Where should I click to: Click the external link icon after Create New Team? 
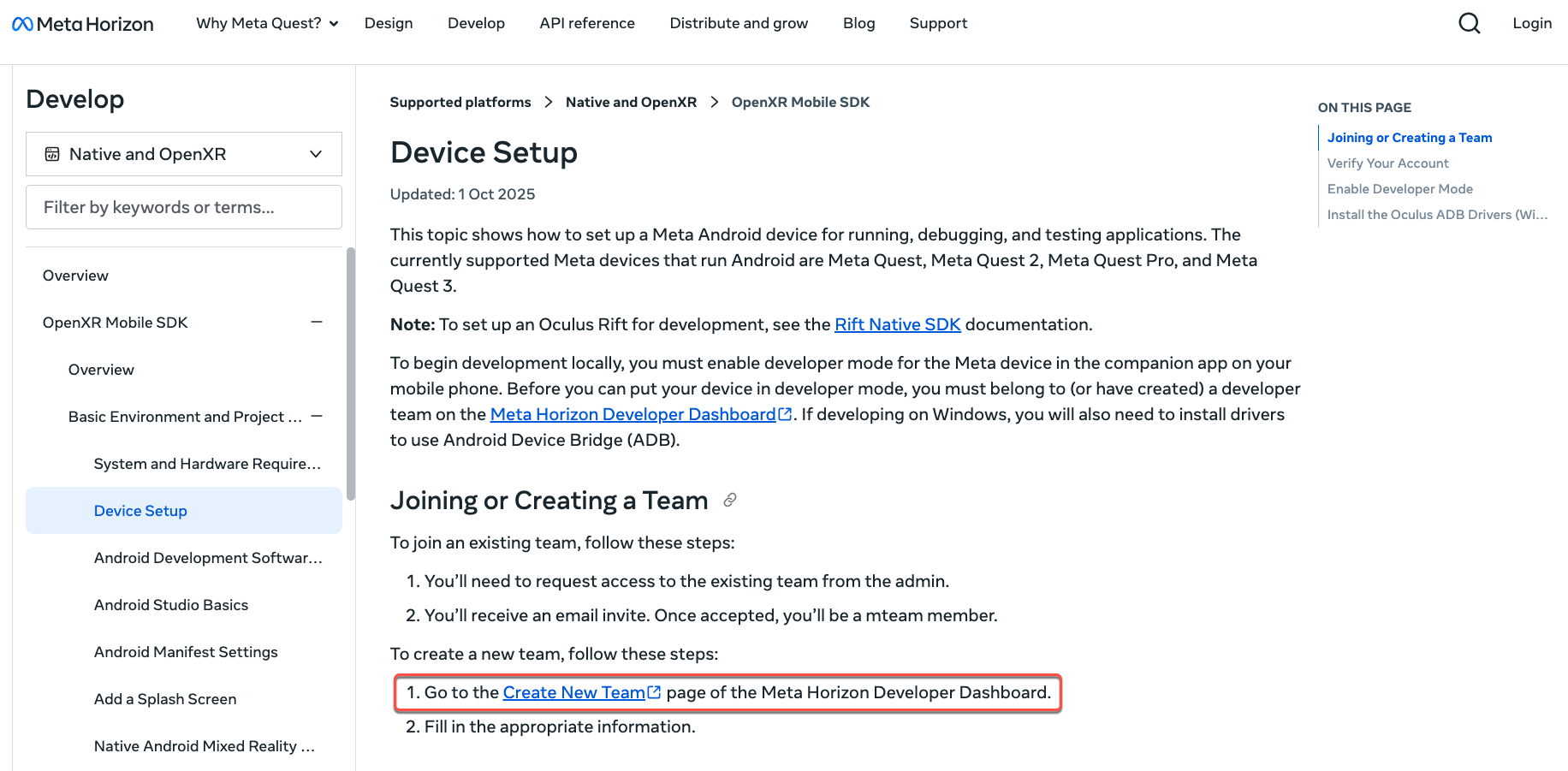point(654,691)
